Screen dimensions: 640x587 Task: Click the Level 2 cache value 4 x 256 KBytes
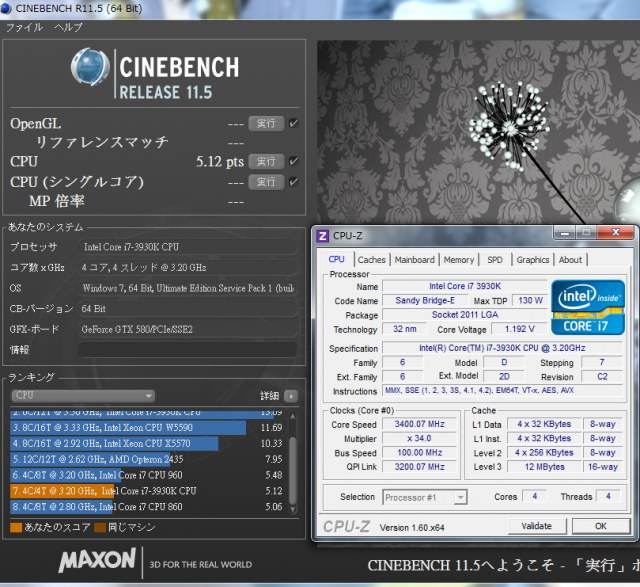pyautogui.click(x=544, y=453)
